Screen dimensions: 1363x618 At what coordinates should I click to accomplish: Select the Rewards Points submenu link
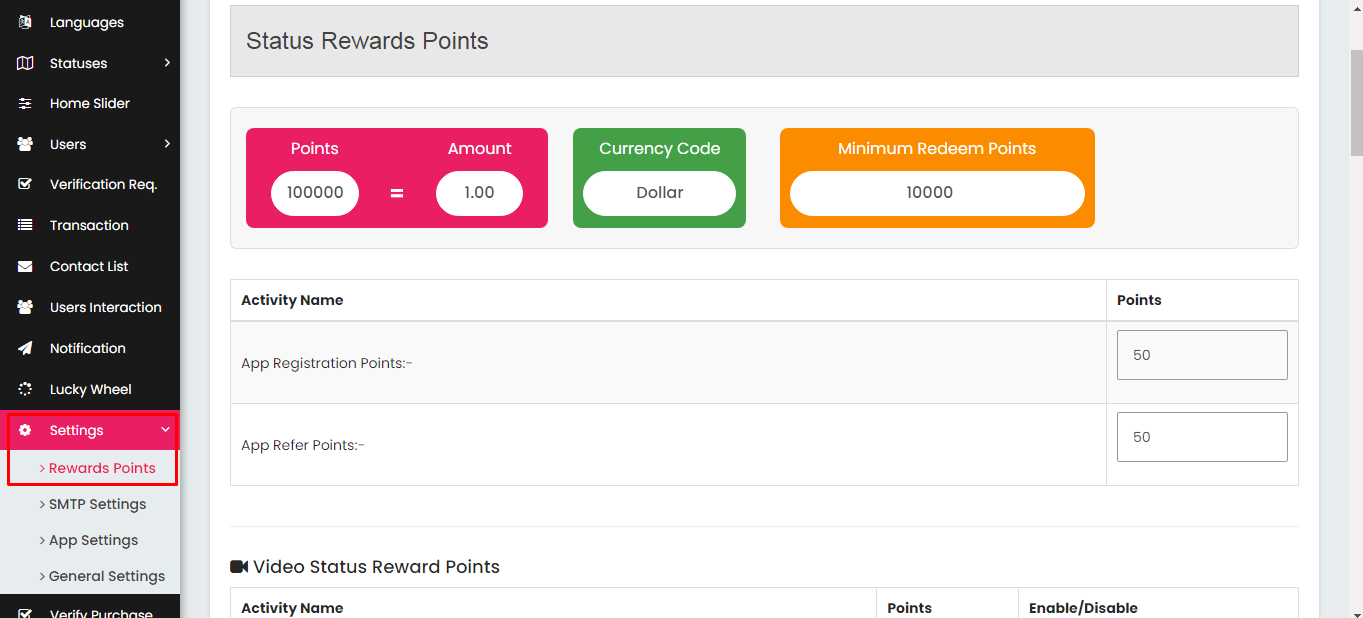[97, 468]
